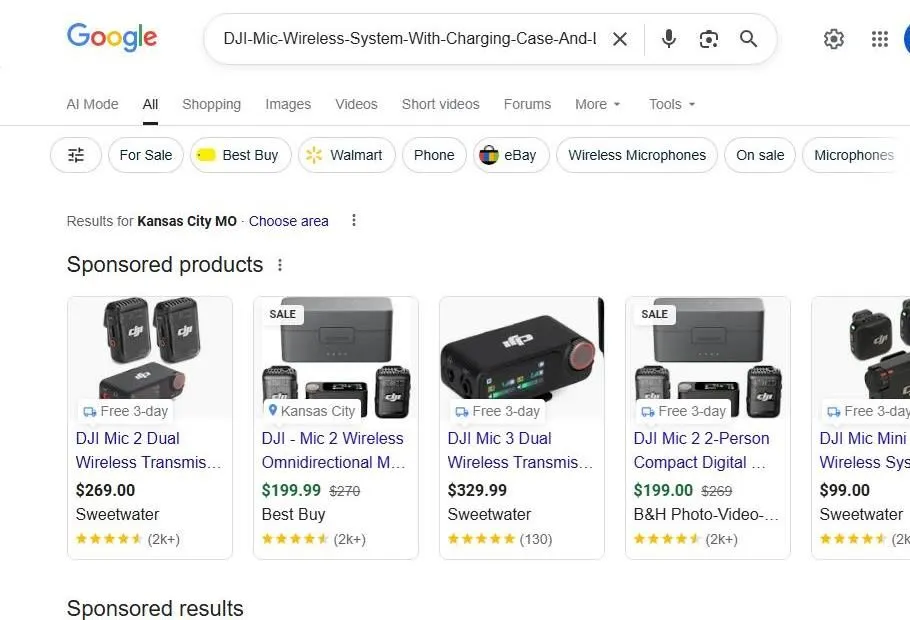The width and height of the screenshot is (910, 620).
Task: Open the three-dot menu beside Choose area
Action: 354,220
